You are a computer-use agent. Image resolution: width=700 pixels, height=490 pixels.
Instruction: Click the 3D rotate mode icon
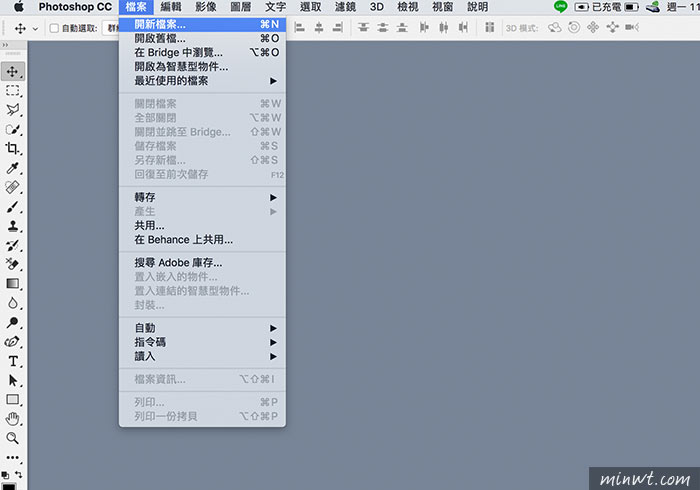(554, 28)
